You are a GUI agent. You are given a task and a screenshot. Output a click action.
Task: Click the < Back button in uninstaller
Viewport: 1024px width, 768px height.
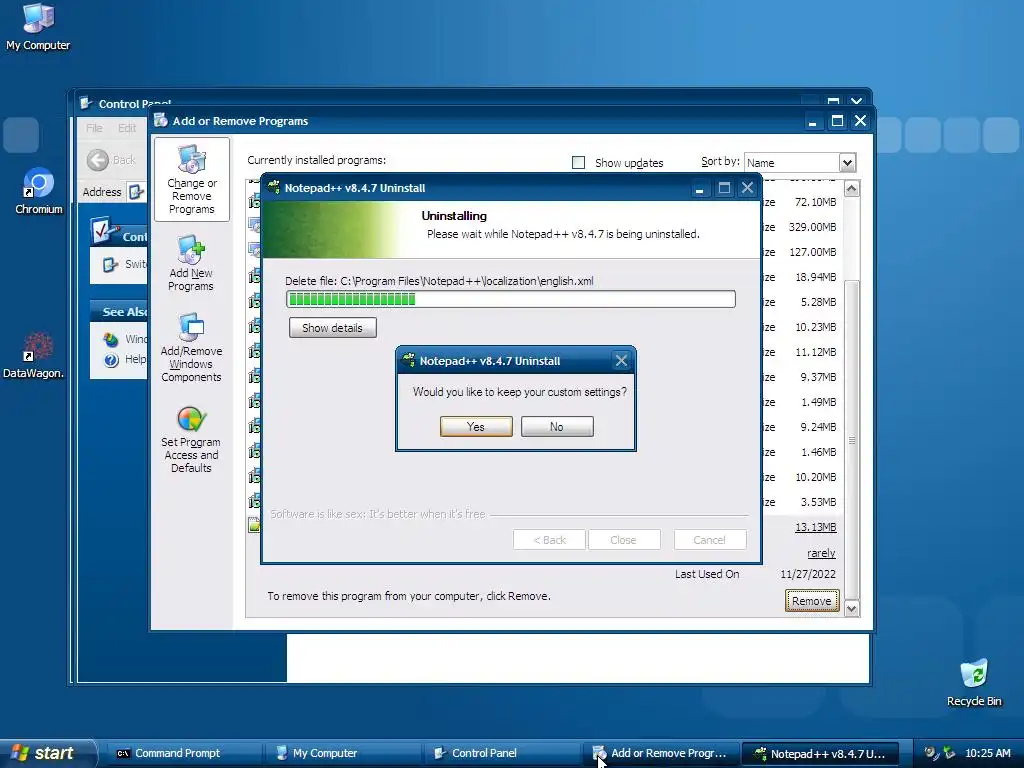549,540
